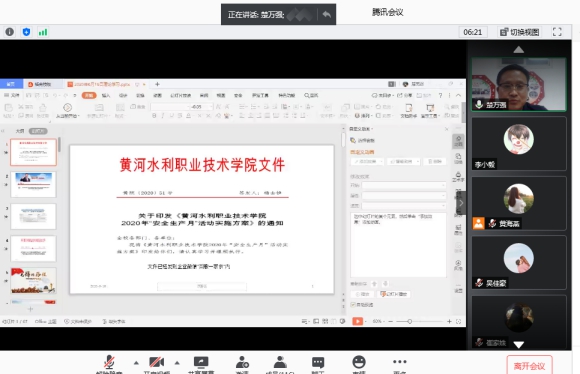The image size is (580, 374).
Task: Click the 离开会议 leave meeting button
Action: click(x=529, y=366)
